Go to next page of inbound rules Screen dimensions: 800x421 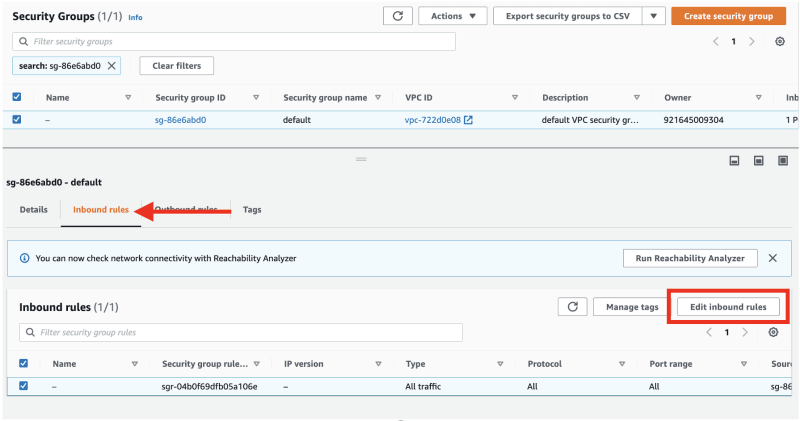pos(745,332)
